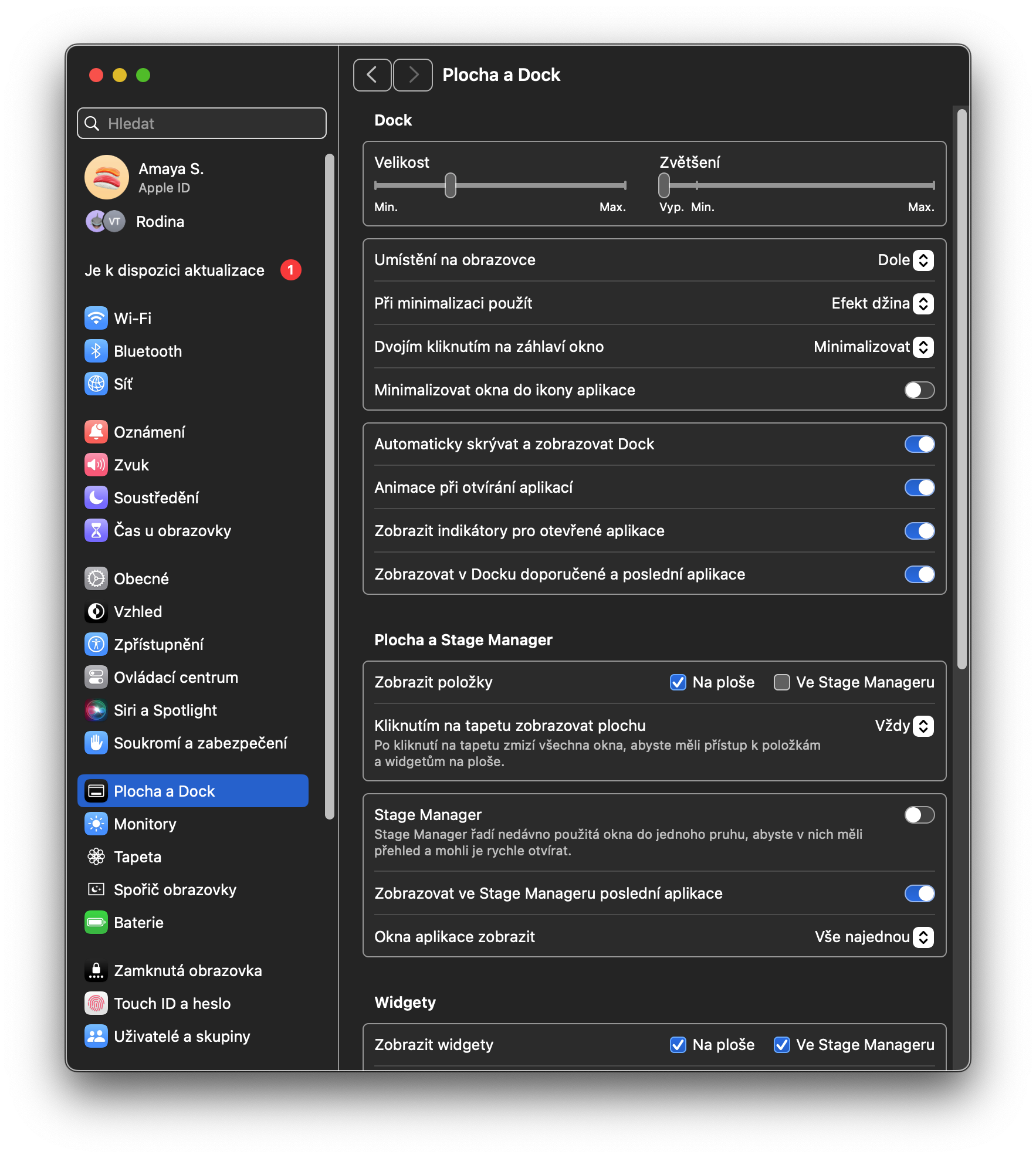This screenshot has height=1158, width=1036.
Task: Click the forward chevron button
Action: tap(413, 75)
